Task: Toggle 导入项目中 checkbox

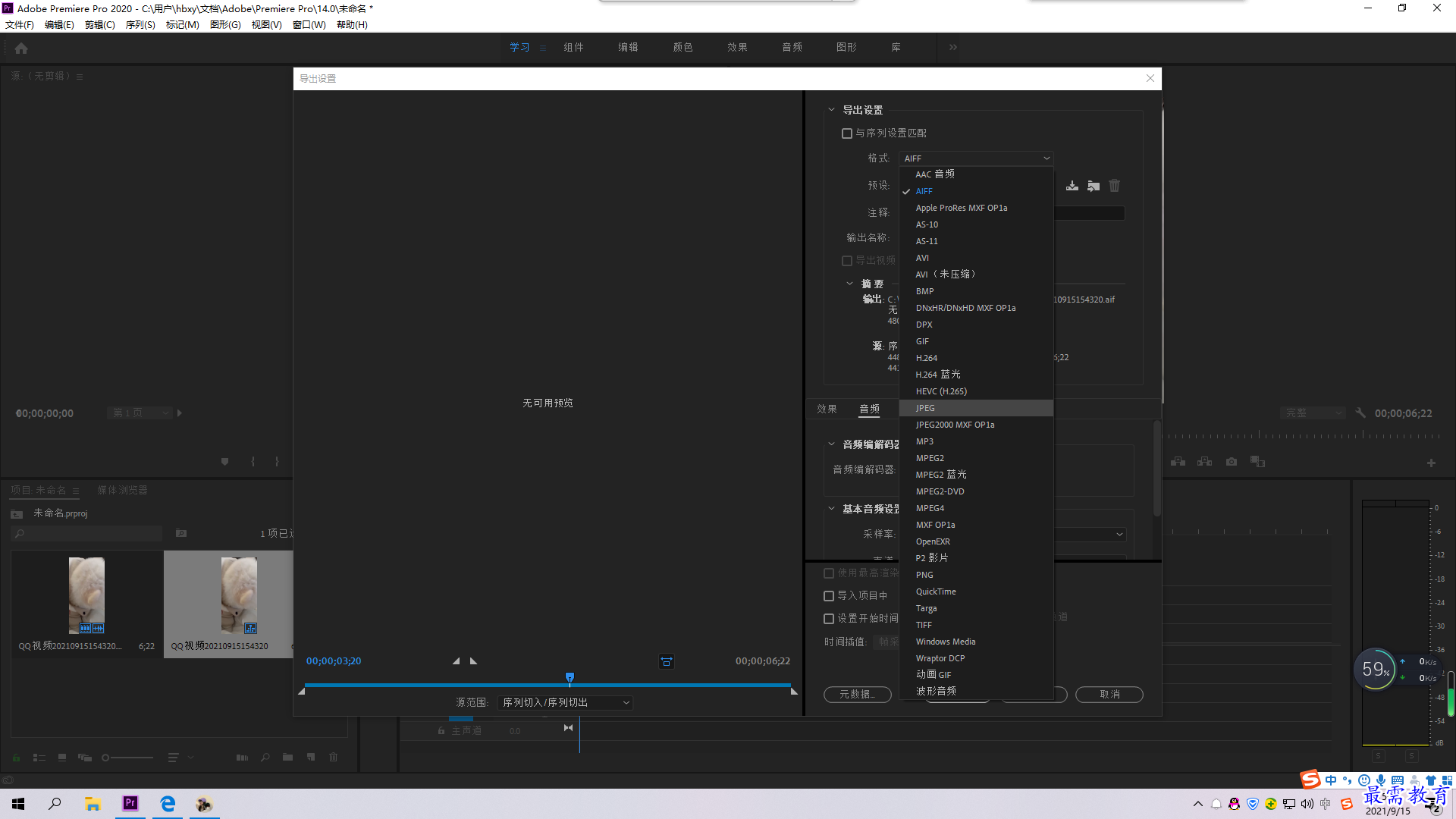Action: tap(829, 596)
